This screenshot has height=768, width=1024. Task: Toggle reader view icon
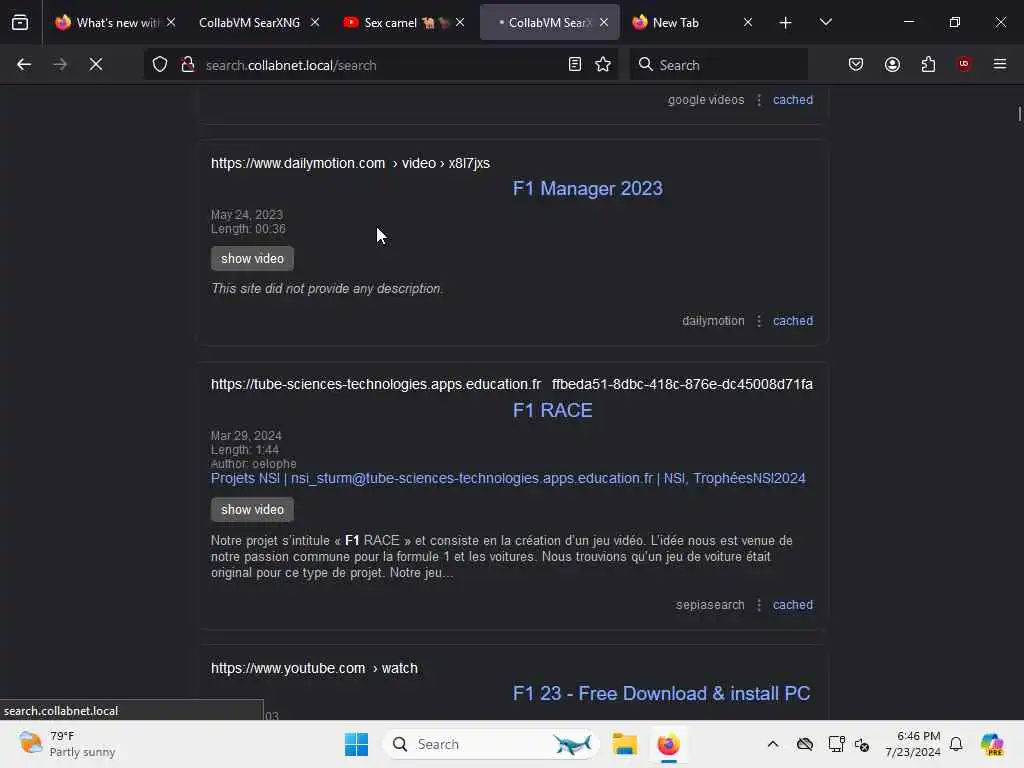tap(575, 64)
